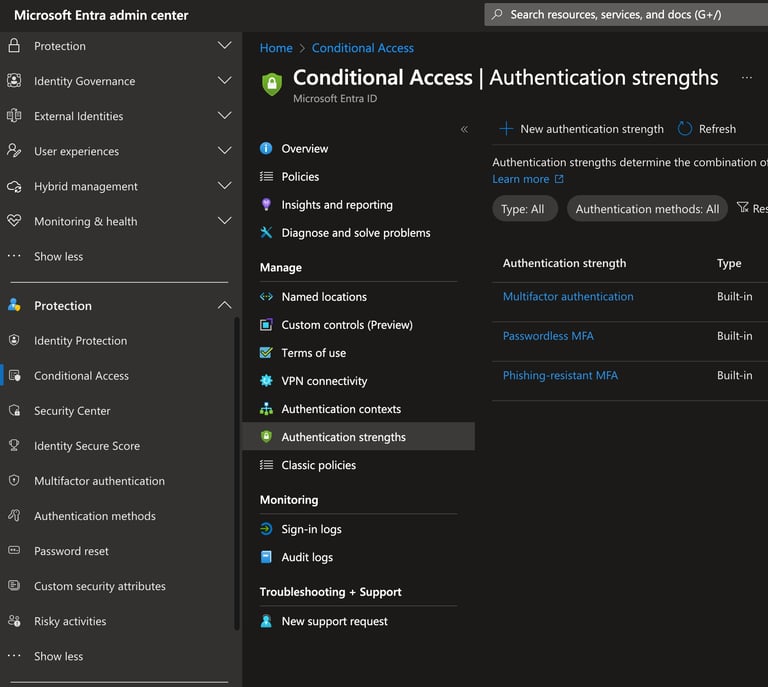
Task: Click the Overview info icon
Action: [266, 148]
